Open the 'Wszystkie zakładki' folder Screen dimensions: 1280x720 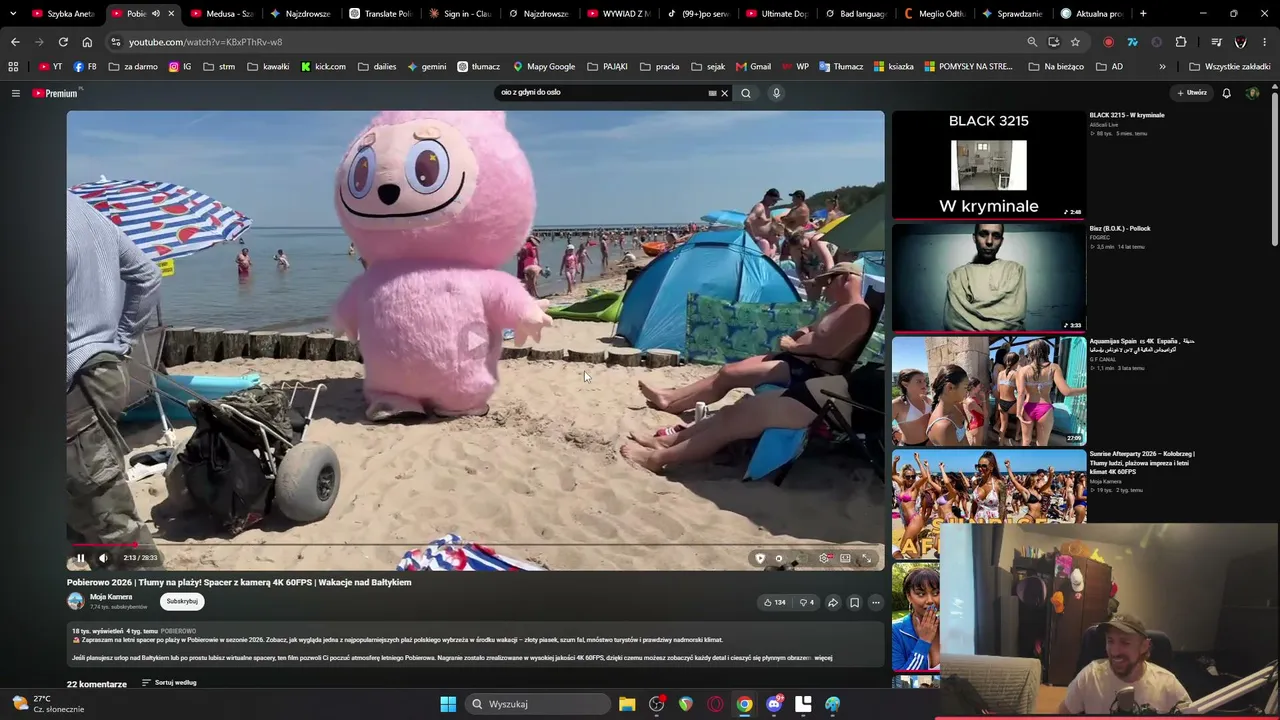[1230, 67]
